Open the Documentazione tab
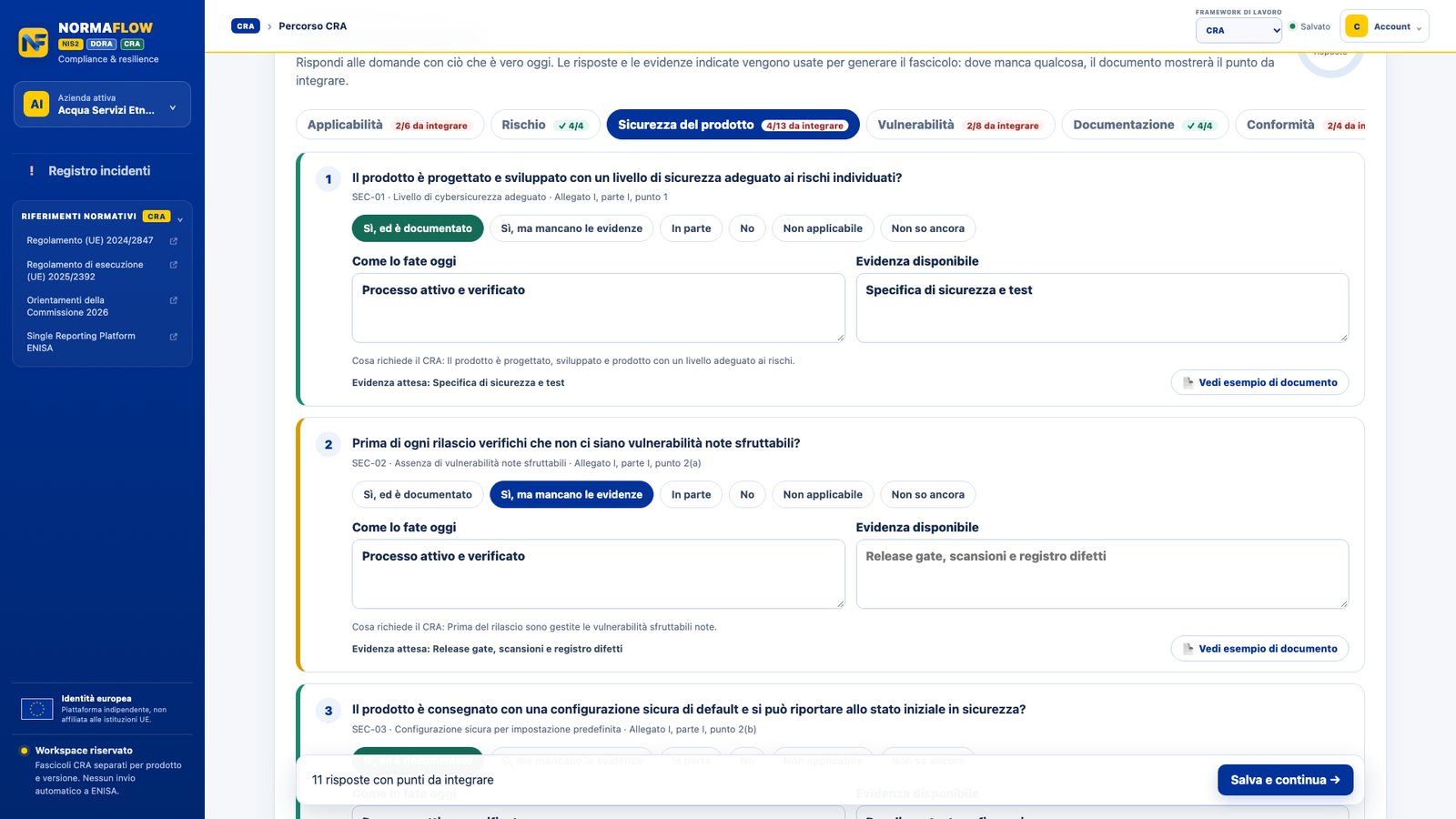Viewport: 1456px width, 819px height. coord(1145,125)
